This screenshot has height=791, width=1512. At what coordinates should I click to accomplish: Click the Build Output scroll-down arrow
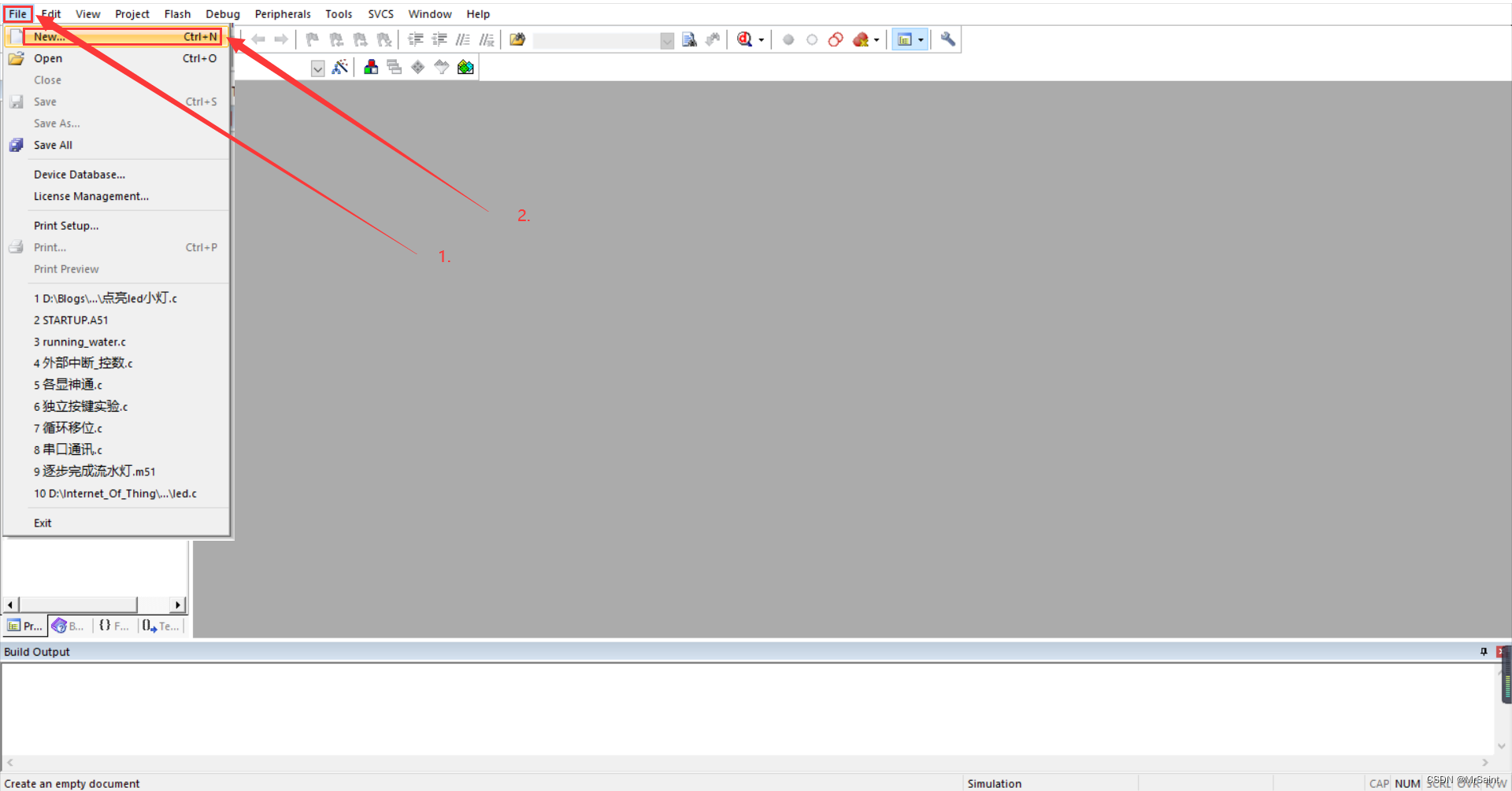[1502, 746]
